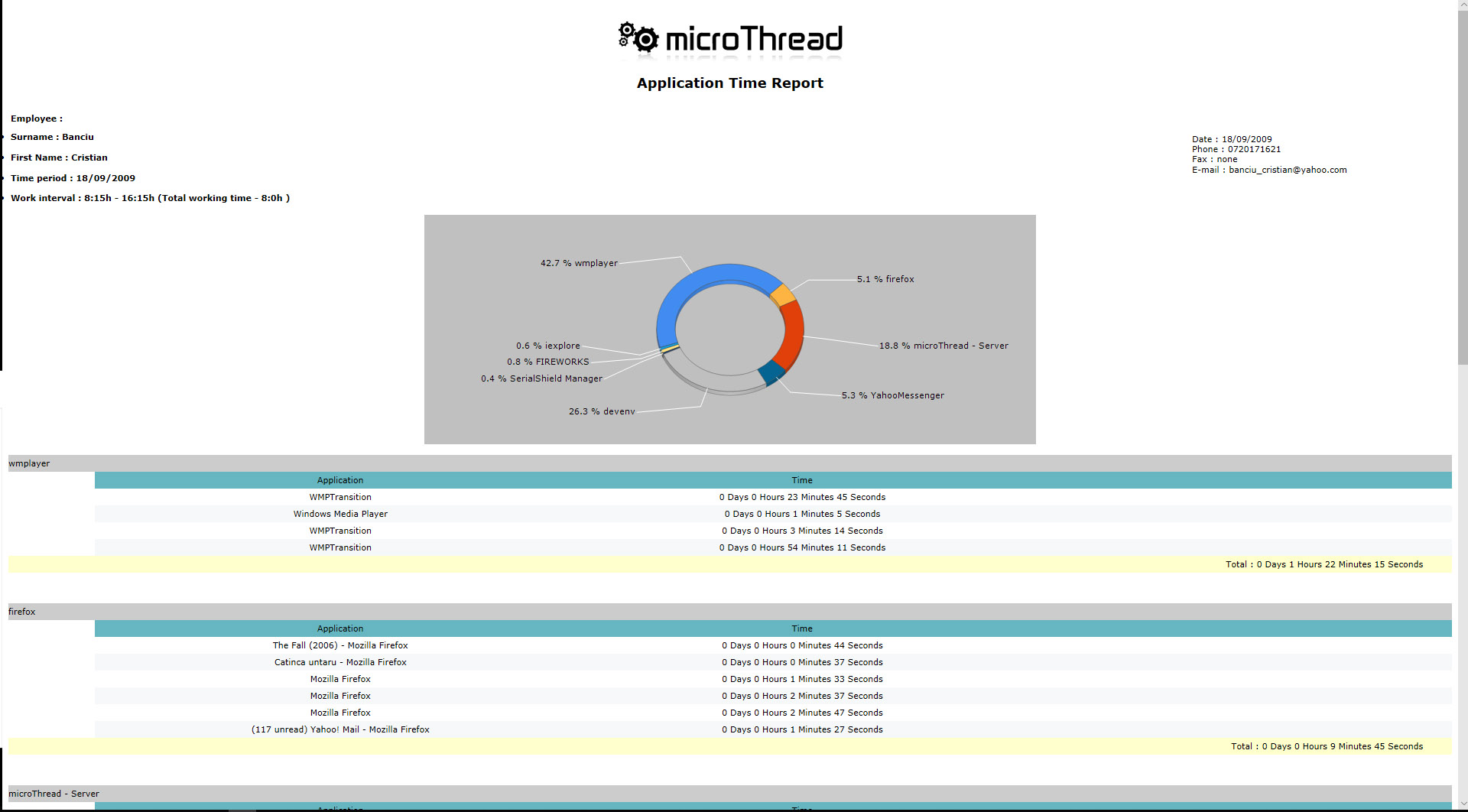
Task: Click The Fall (2006) - Mozilla Firefox row
Action: [773, 645]
